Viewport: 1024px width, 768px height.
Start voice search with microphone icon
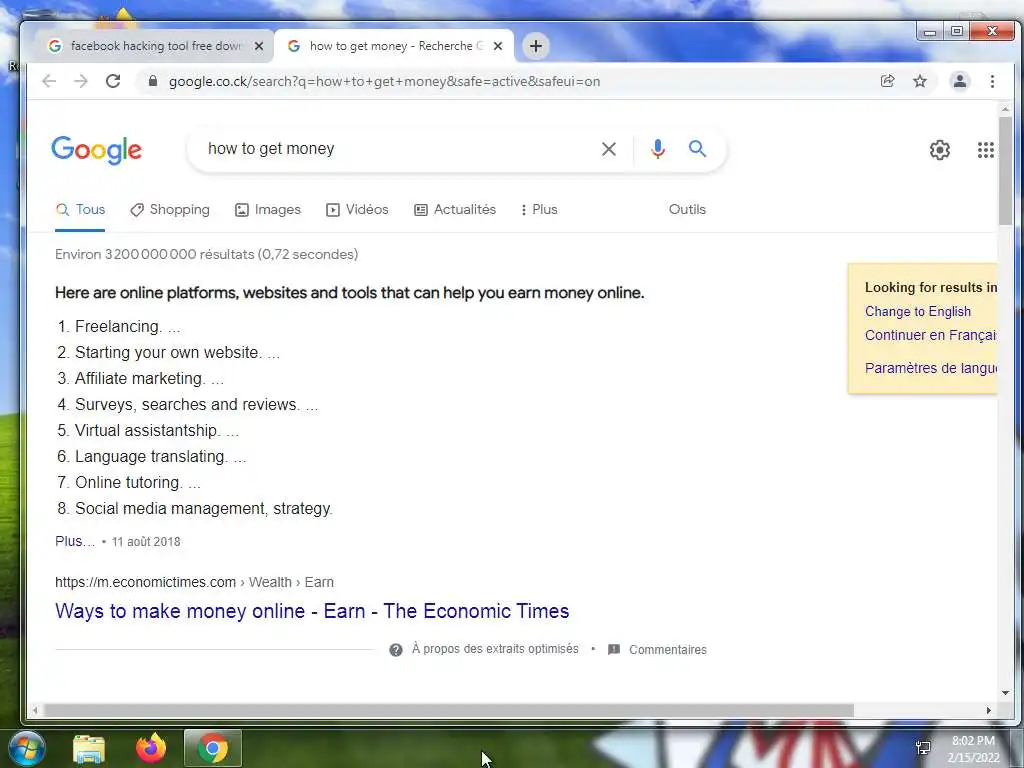[x=658, y=149]
